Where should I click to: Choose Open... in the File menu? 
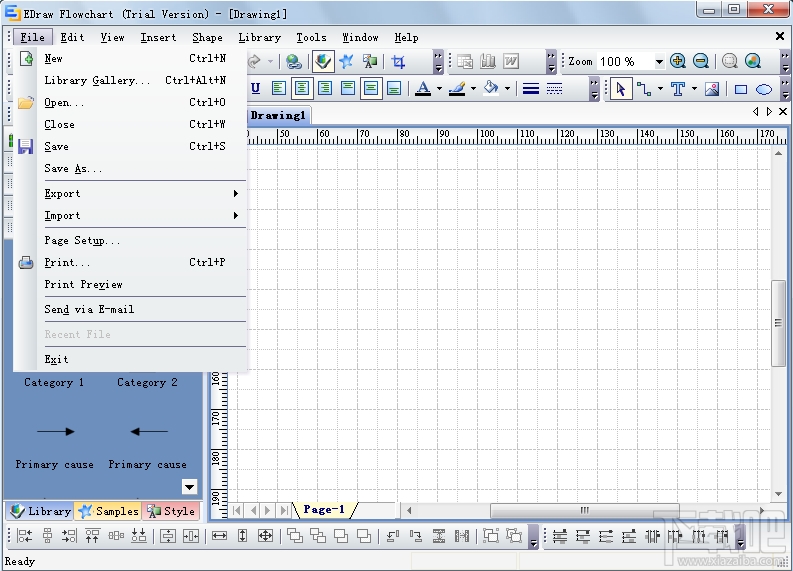pos(132,102)
